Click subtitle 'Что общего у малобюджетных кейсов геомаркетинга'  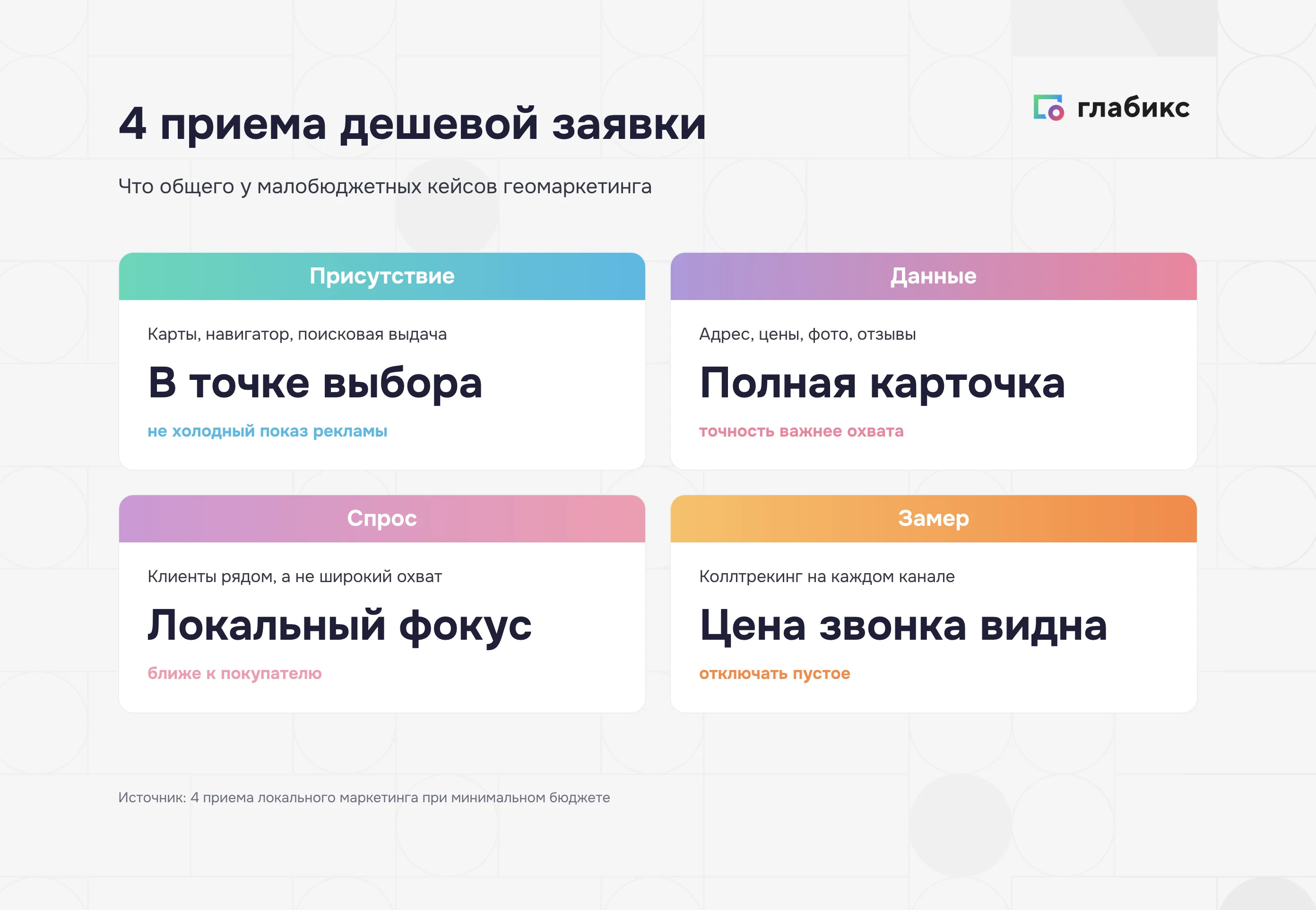pyautogui.click(x=385, y=187)
